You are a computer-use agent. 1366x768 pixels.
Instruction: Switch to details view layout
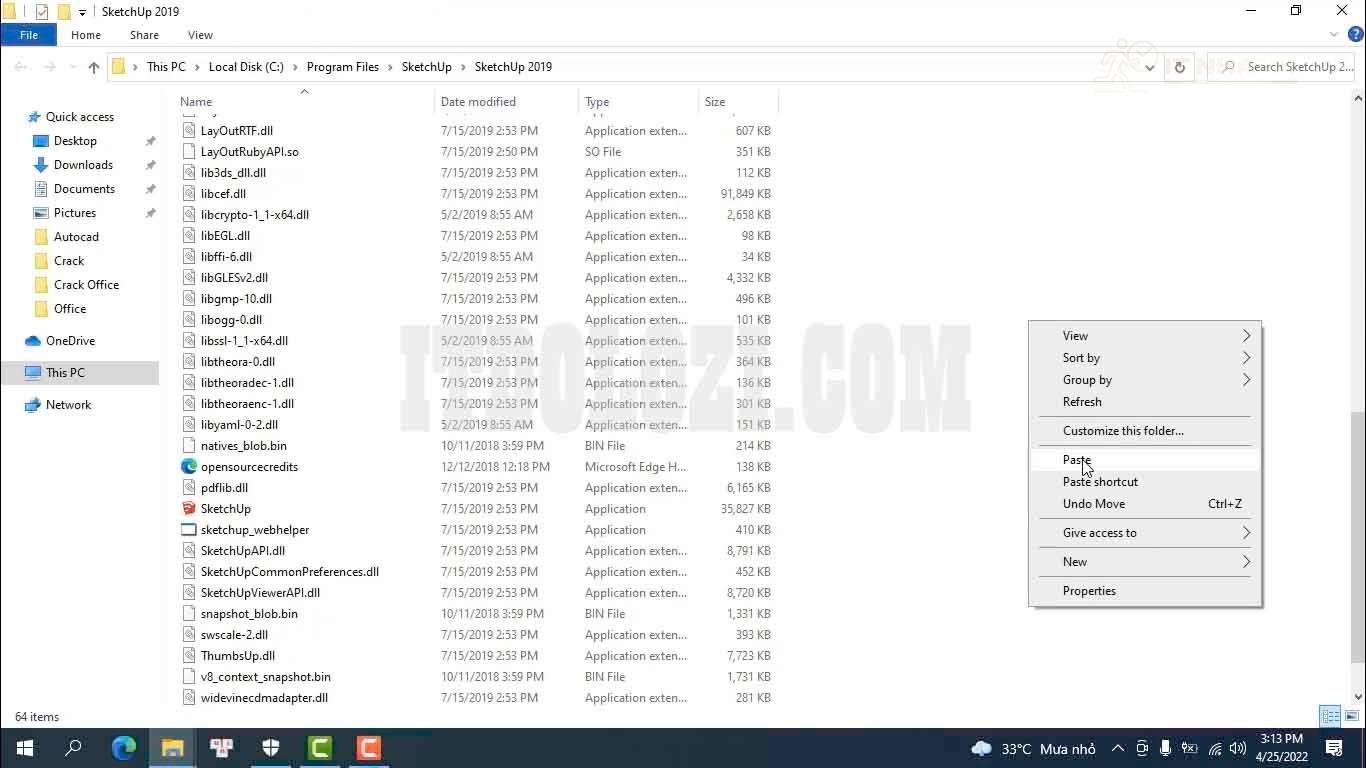pyautogui.click(x=1329, y=716)
